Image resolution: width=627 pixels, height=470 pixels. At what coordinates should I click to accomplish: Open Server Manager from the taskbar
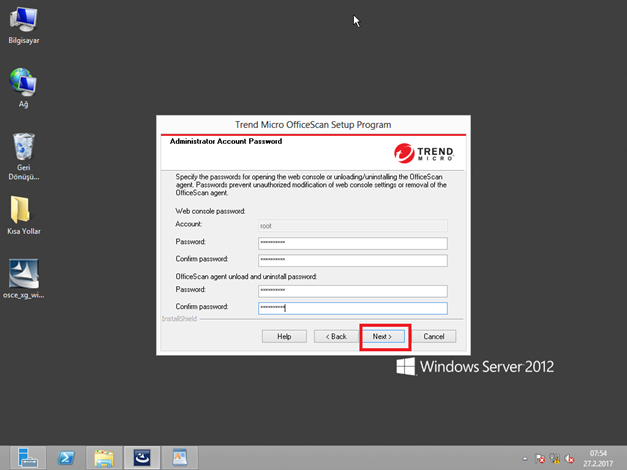[28, 458]
